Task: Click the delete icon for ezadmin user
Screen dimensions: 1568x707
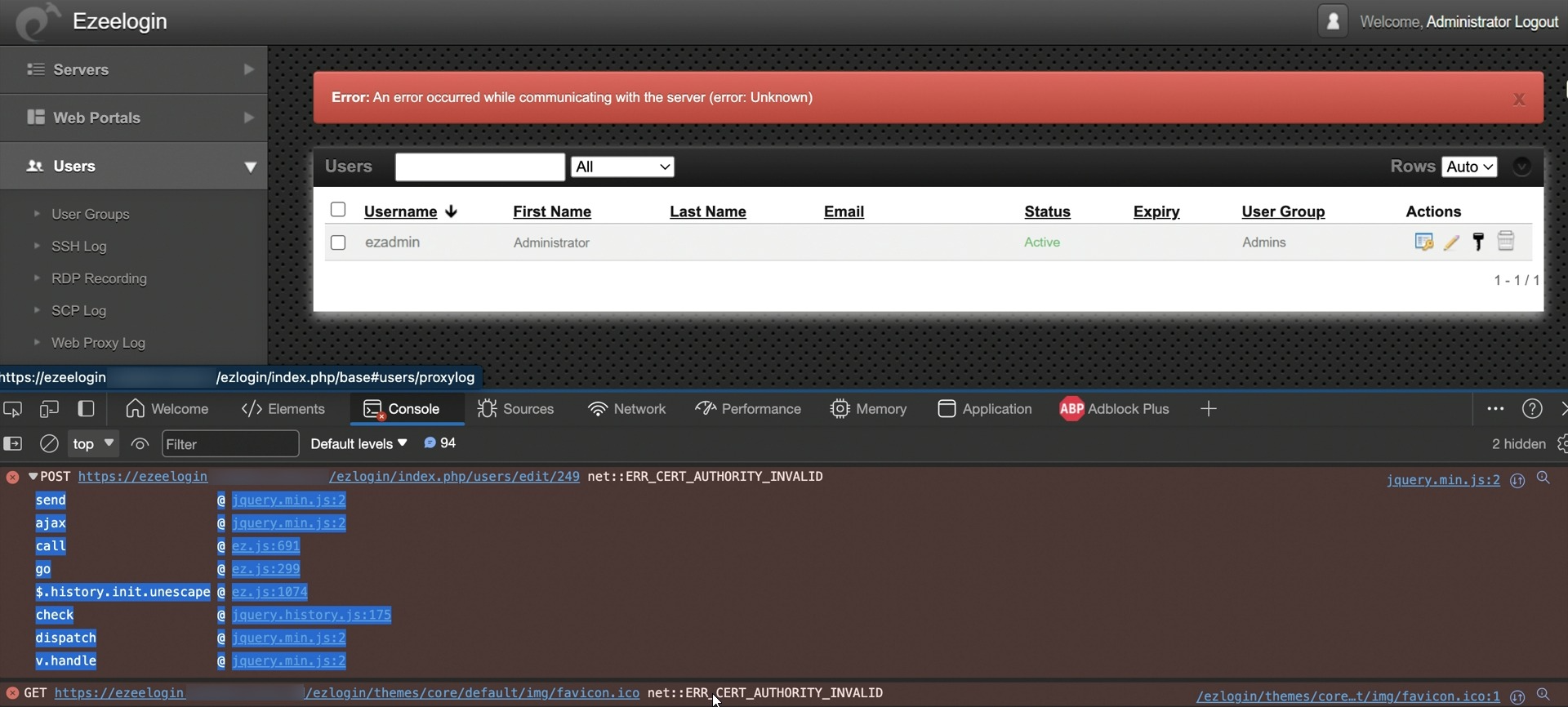Action: coord(1506,242)
